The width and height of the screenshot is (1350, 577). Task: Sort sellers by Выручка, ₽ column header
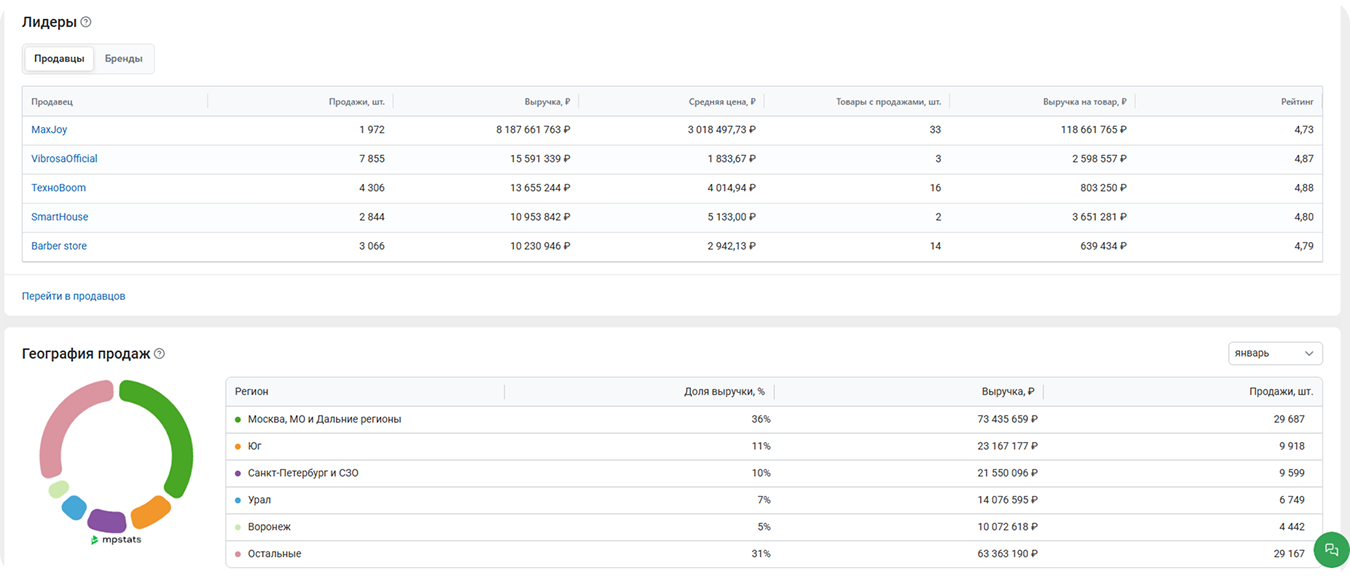click(x=547, y=102)
